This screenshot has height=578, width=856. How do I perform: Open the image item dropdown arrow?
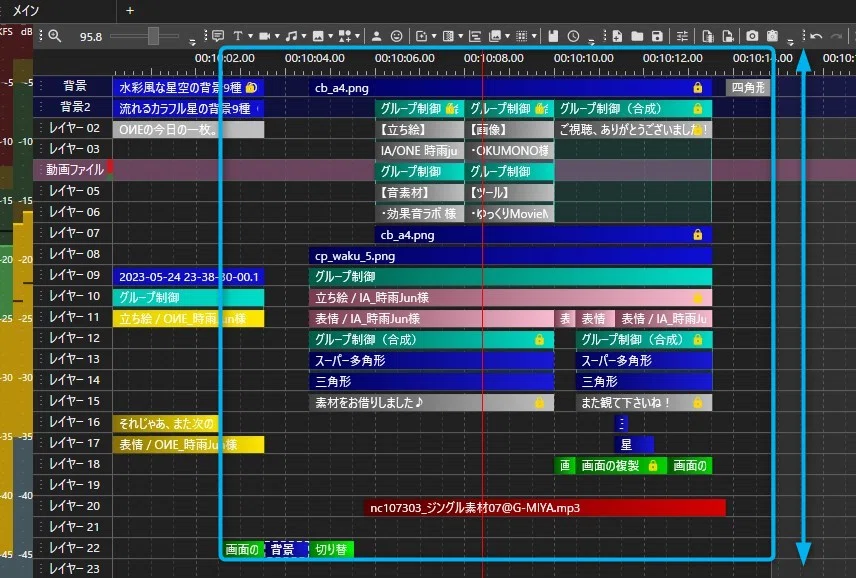(330, 36)
